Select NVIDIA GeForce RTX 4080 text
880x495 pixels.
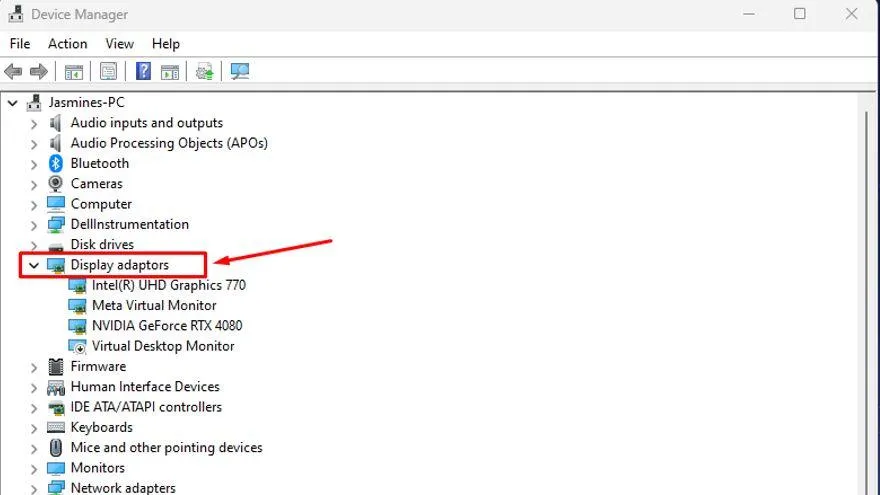(167, 326)
